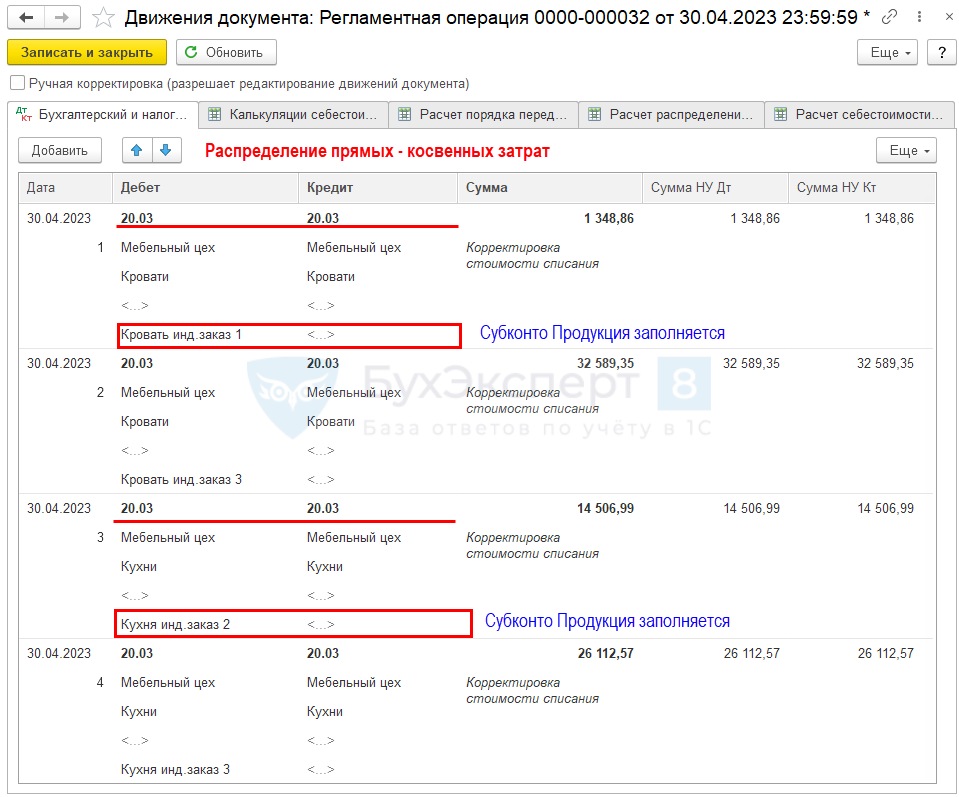Move row down with blue arrow

[x=166, y=150]
